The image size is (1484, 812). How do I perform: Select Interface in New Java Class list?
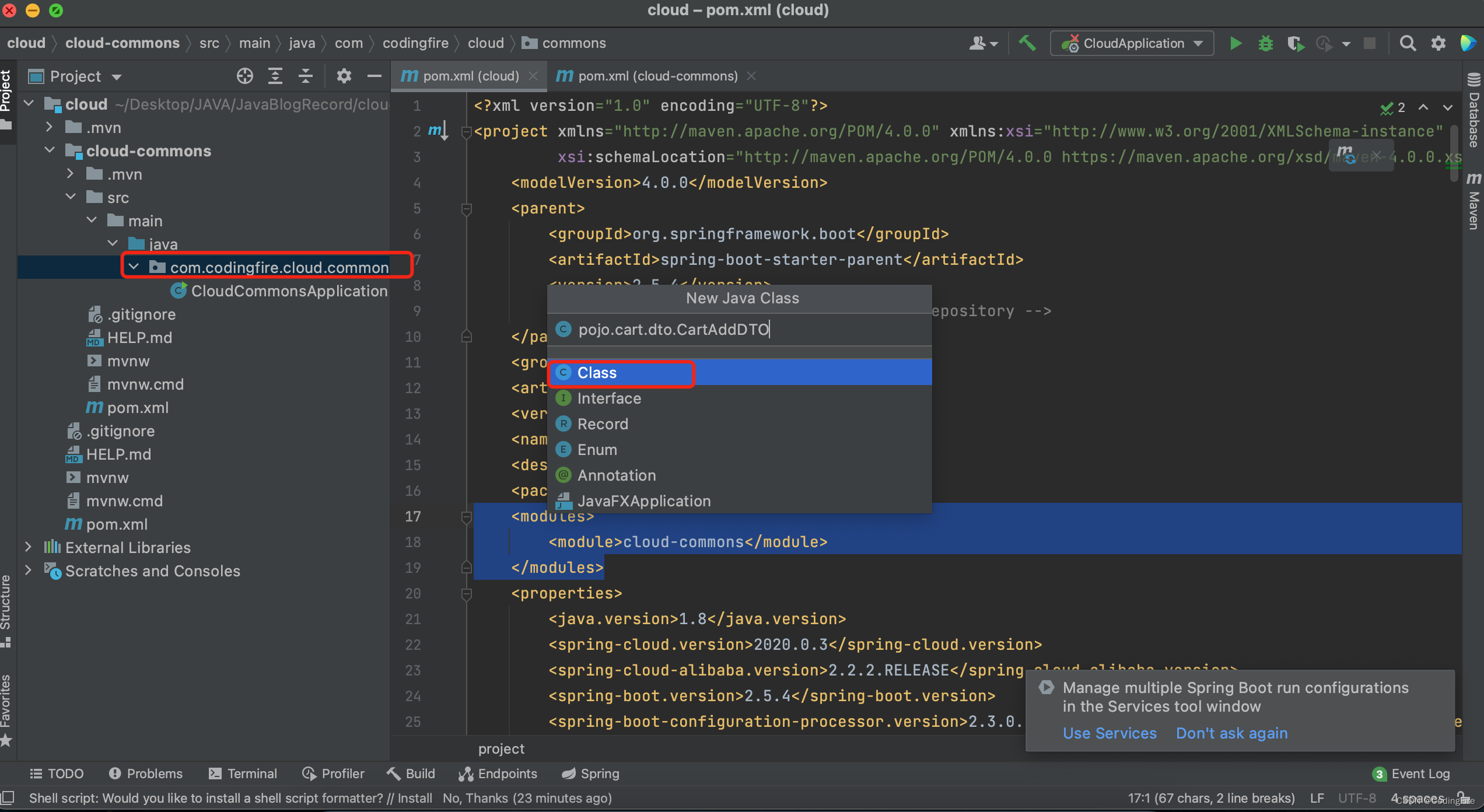(x=739, y=398)
